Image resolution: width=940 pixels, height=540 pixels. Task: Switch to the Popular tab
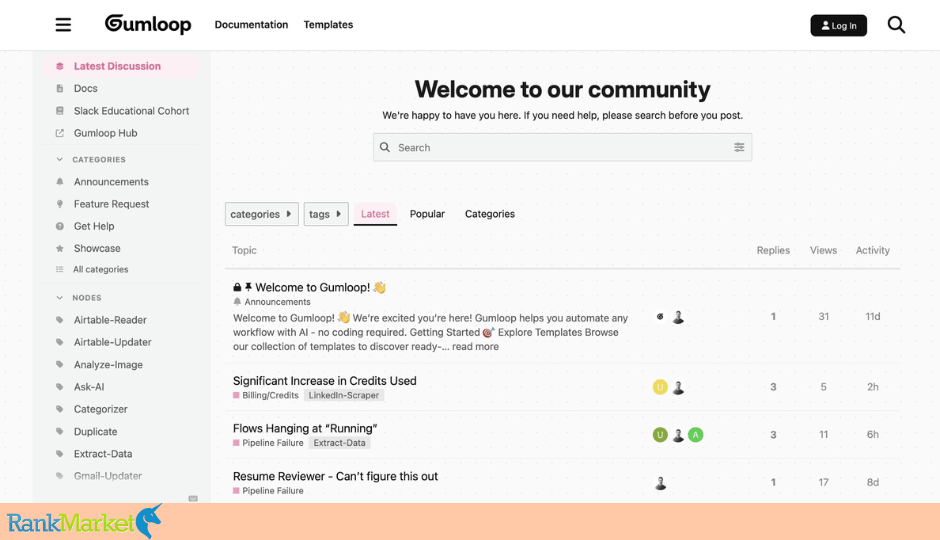coord(427,214)
